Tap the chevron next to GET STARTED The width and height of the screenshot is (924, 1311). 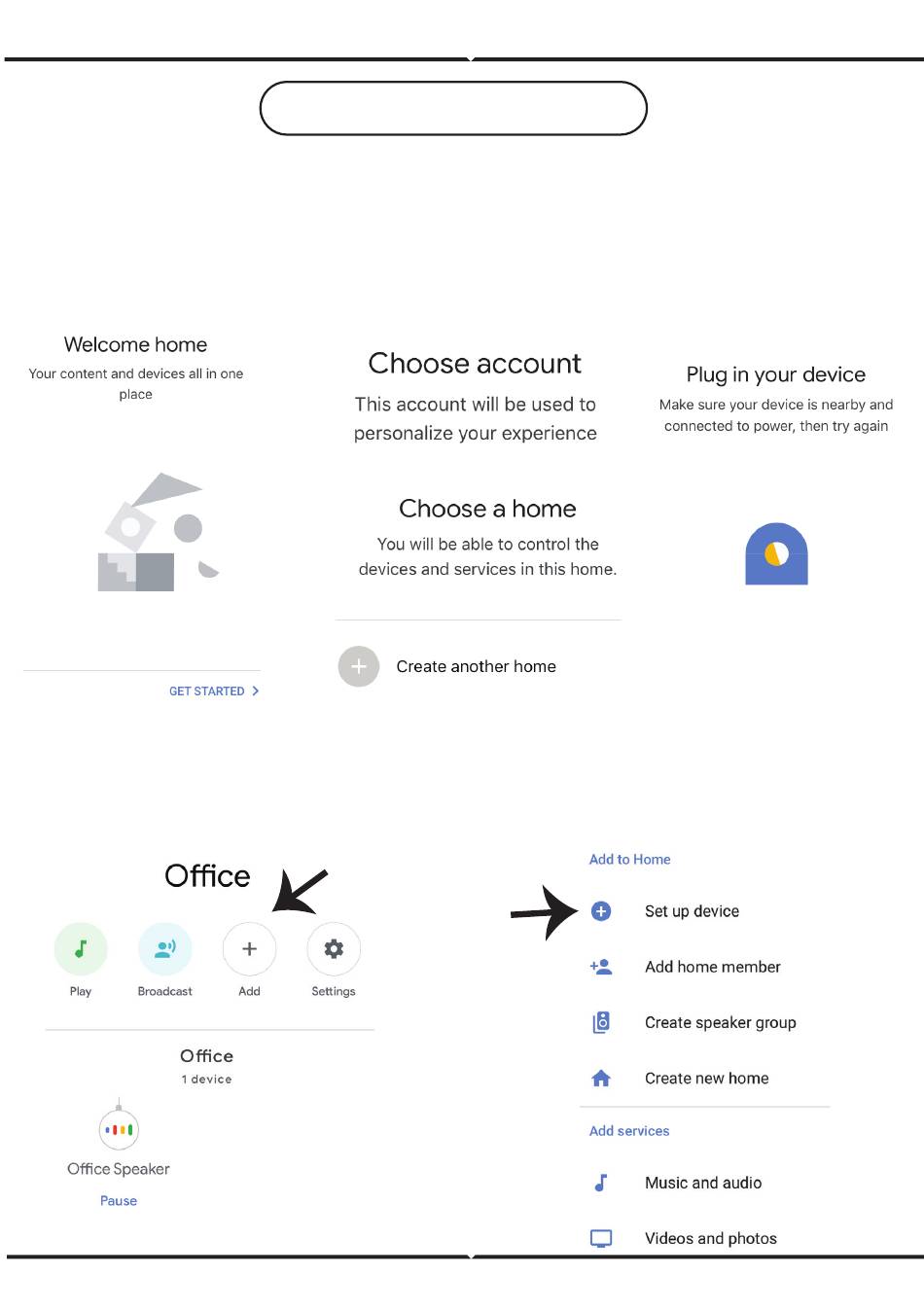tap(256, 691)
